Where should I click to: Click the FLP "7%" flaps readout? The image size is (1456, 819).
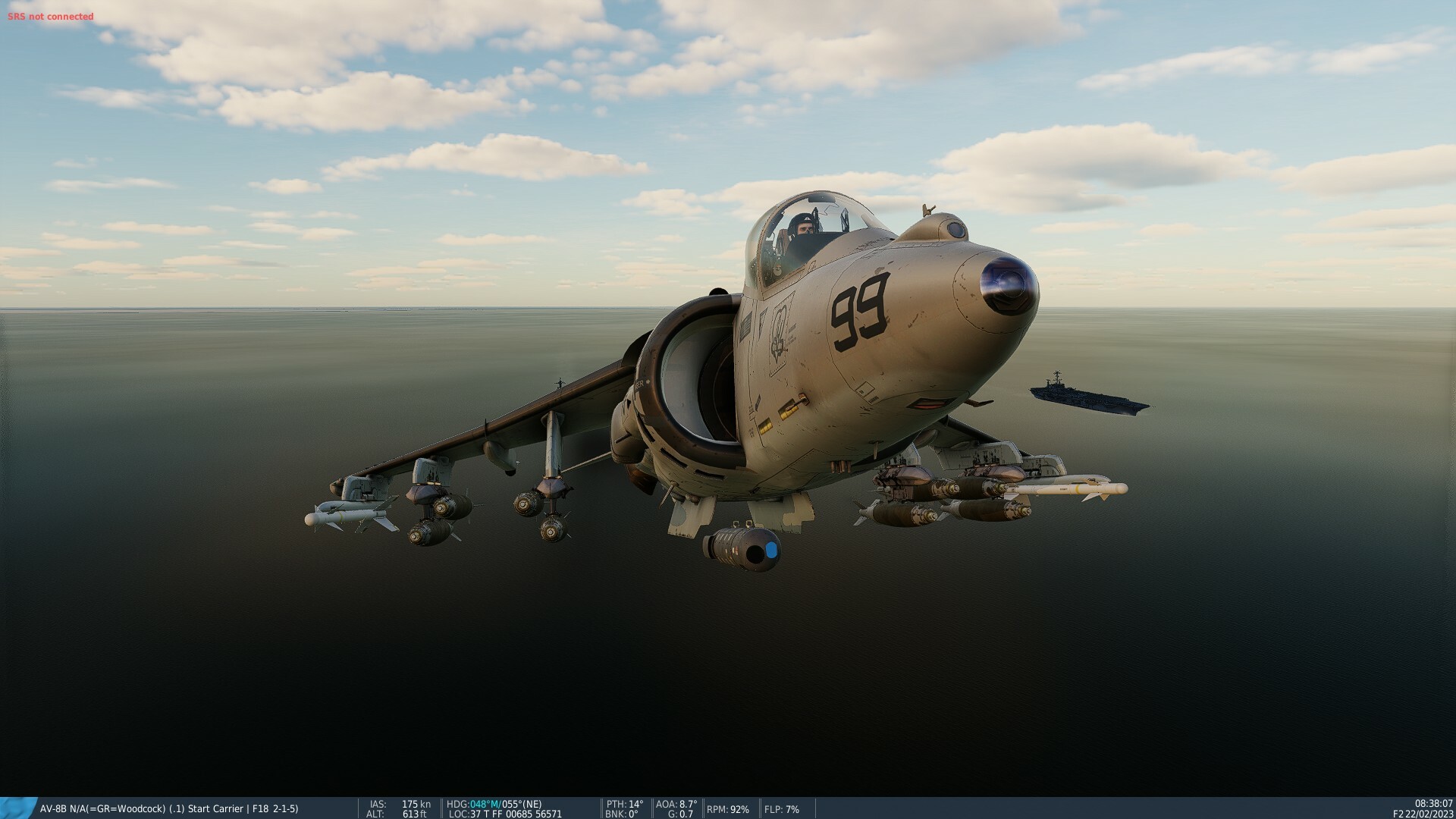pos(792,809)
